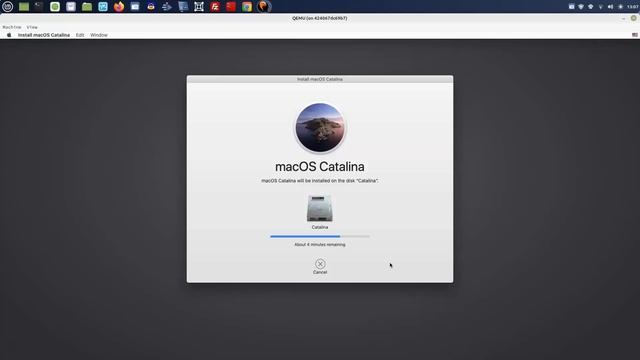Launch the terminal from the panel
The width and height of the screenshot is (640, 360).
tap(39, 7)
